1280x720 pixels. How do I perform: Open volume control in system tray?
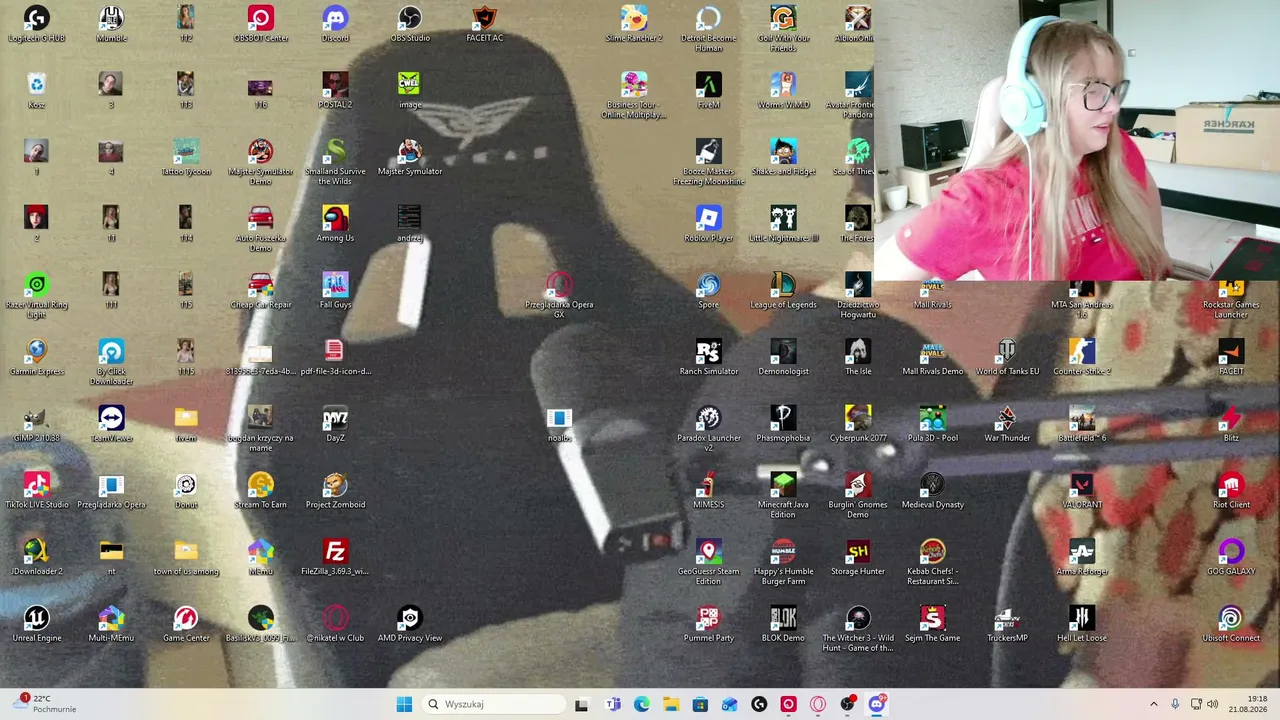click(1212, 704)
